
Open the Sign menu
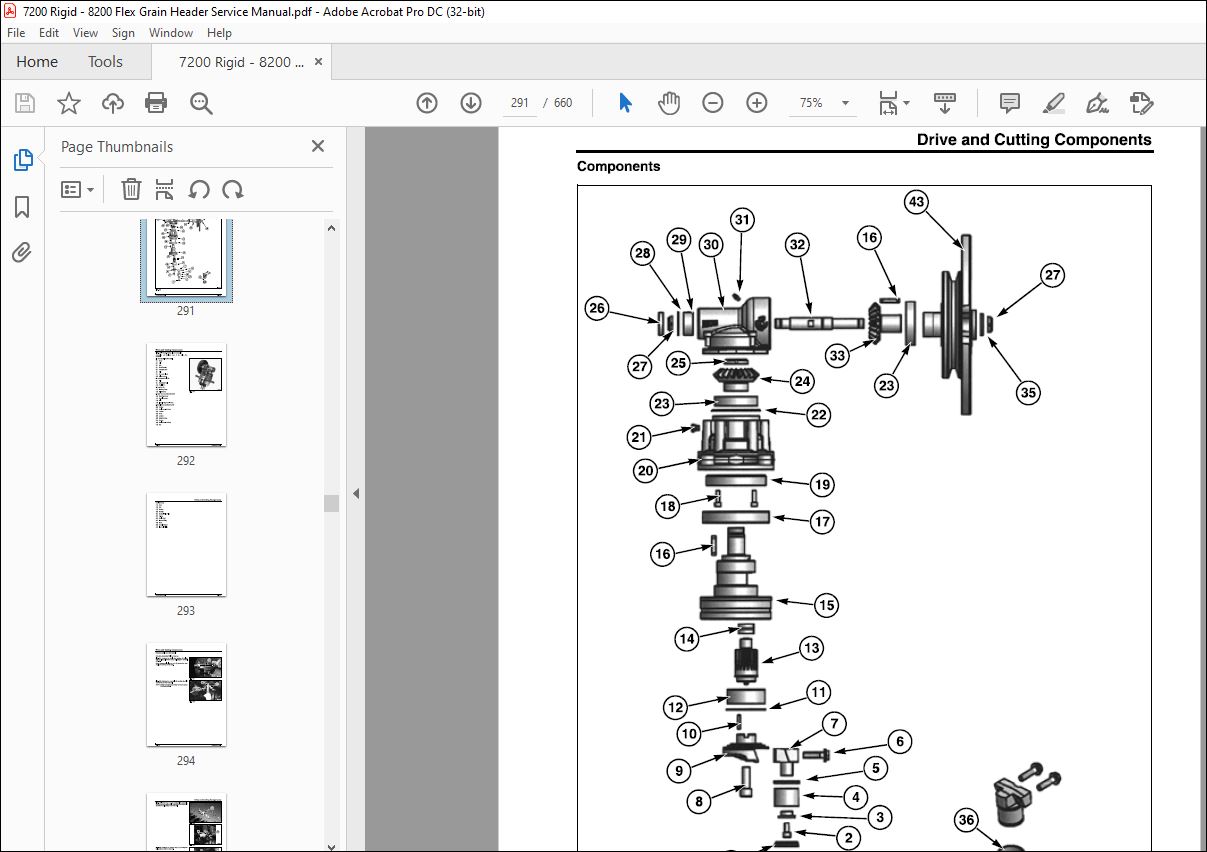click(x=123, y=33)
